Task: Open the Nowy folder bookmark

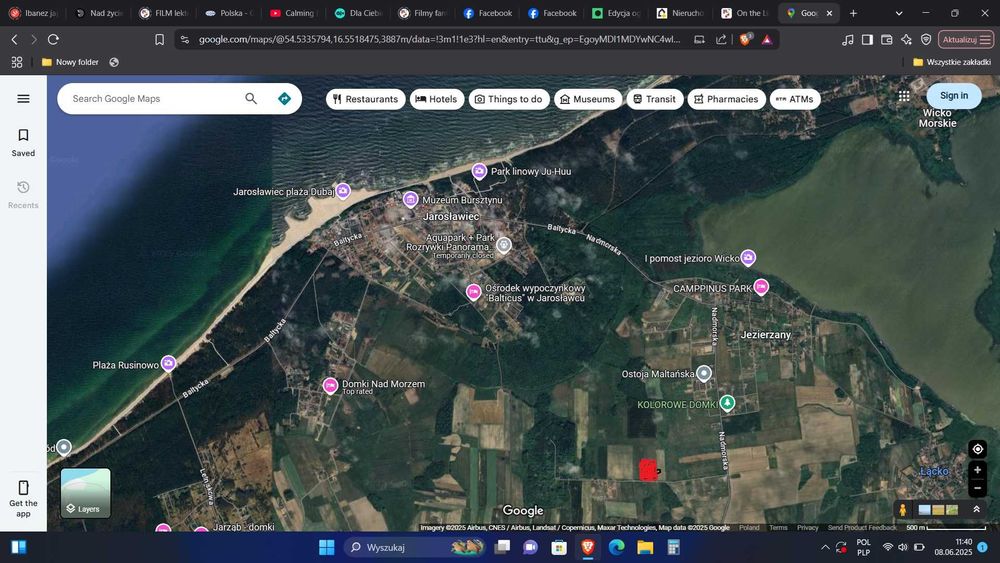Action: tap(70, 62)
